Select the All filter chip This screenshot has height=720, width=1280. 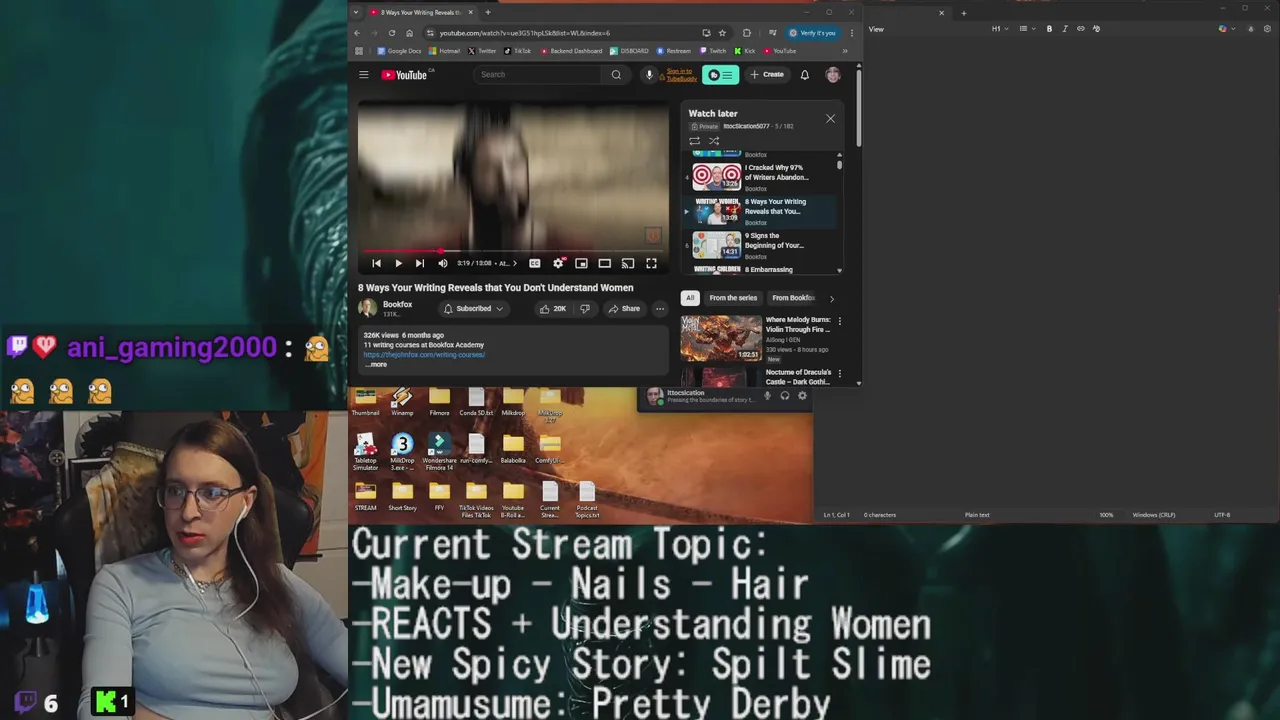pyautogui.click(x=690, y=298)
